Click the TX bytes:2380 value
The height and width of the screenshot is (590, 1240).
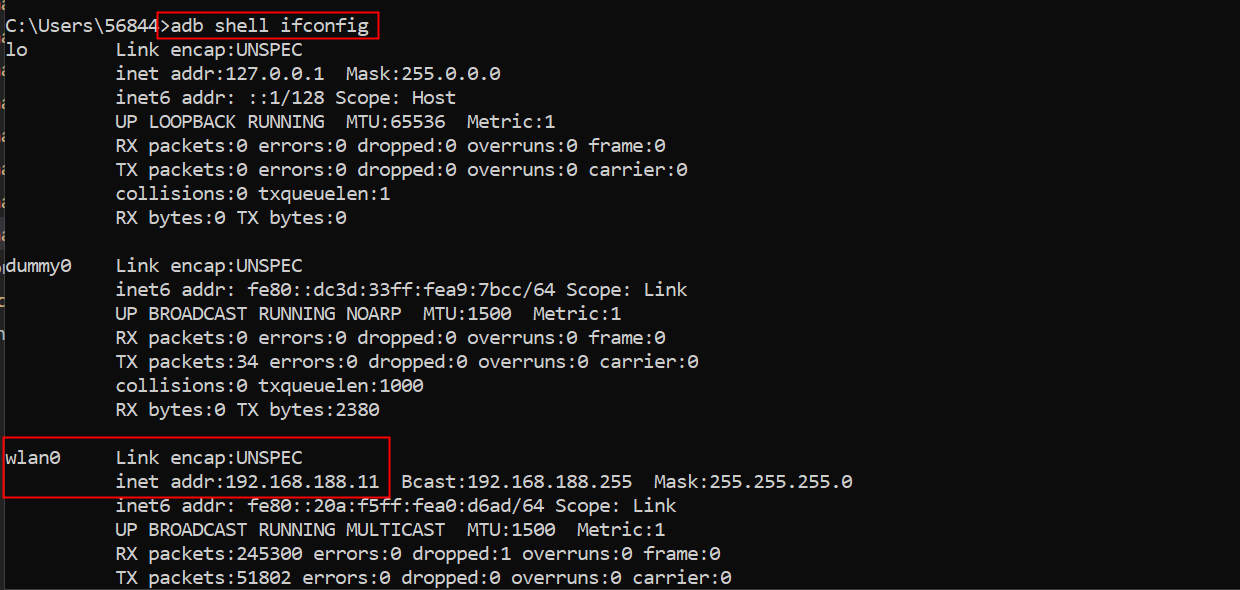pyautogui.click(x=307, y=410)
